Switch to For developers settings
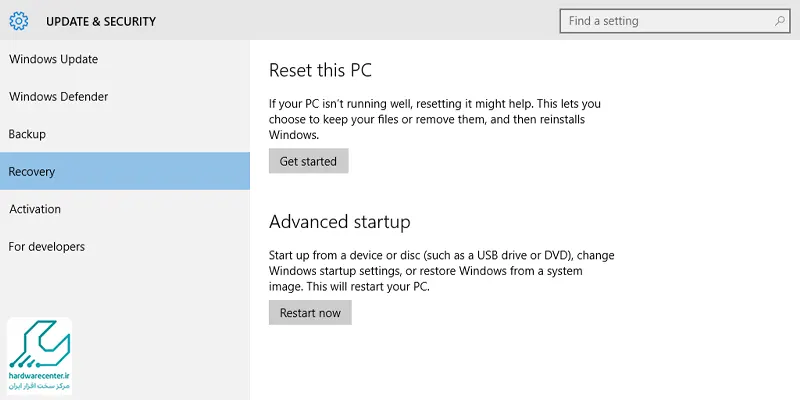The width and height of the screenshot is (800, 400). pos(46,247)
